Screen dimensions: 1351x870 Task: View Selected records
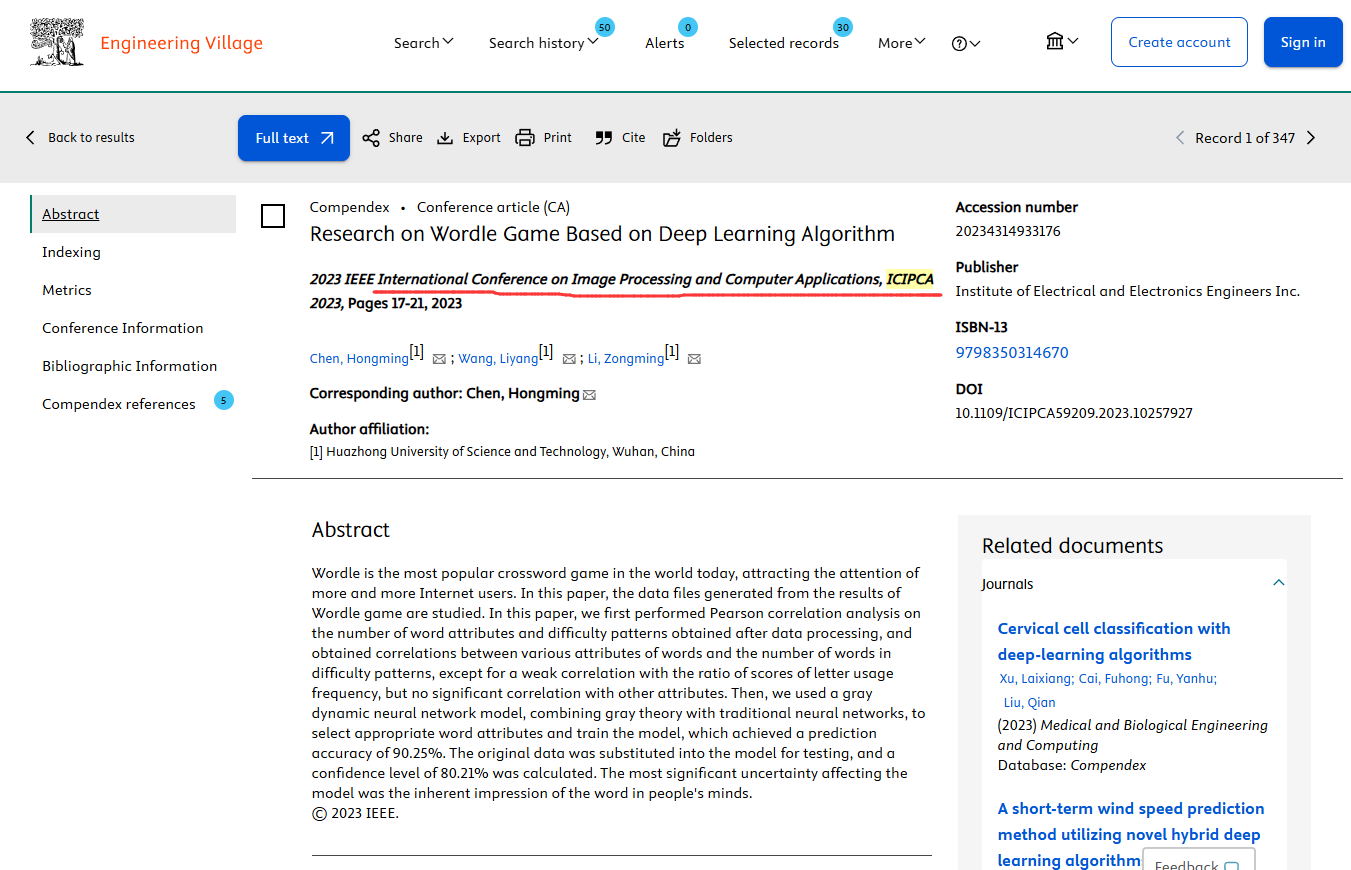pos(783,42)
